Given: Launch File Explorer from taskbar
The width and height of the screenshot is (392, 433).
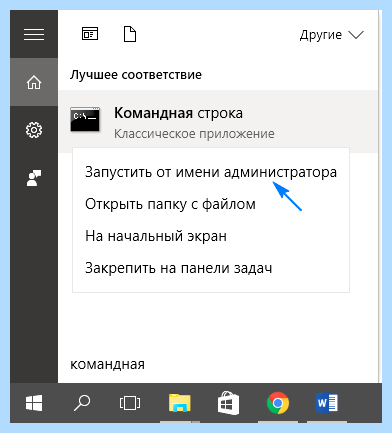Looking at the screenshot, I should coord(179,403).
